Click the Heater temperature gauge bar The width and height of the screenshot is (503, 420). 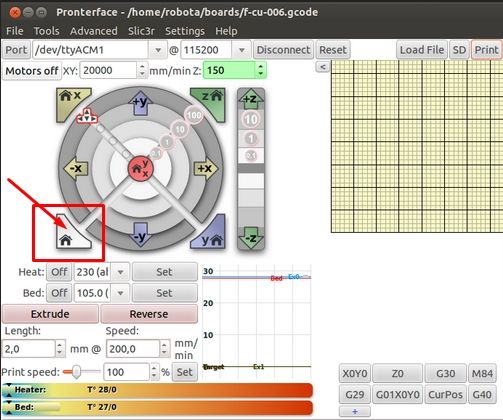tap(157, 390)
